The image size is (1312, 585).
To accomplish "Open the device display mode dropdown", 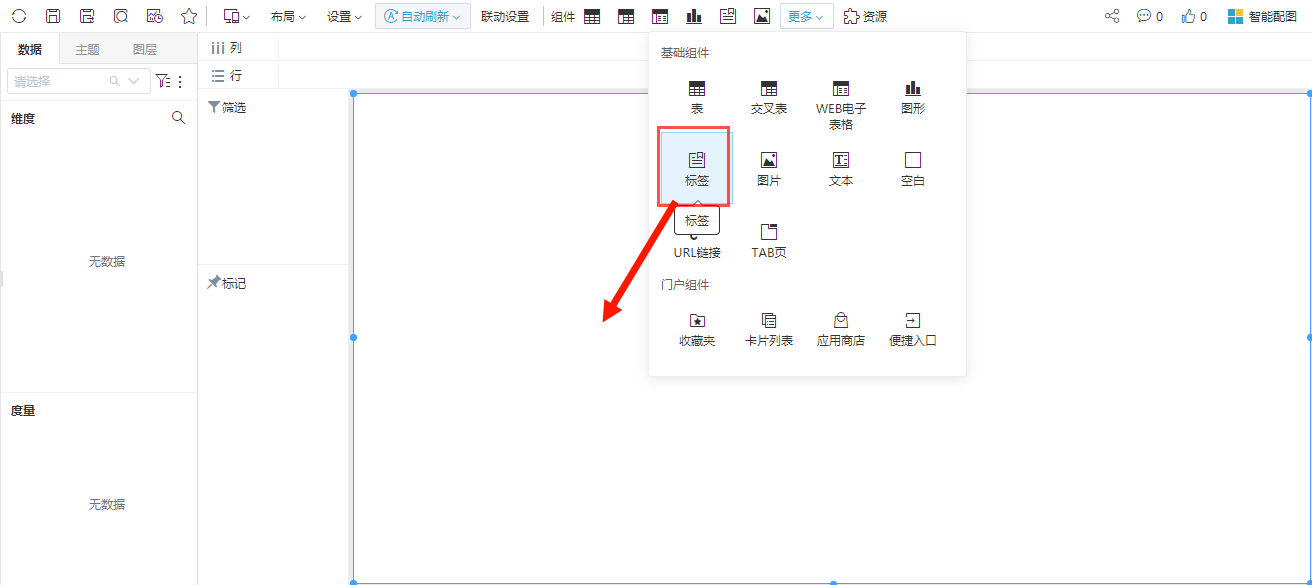I will click(x=237, y=16).
